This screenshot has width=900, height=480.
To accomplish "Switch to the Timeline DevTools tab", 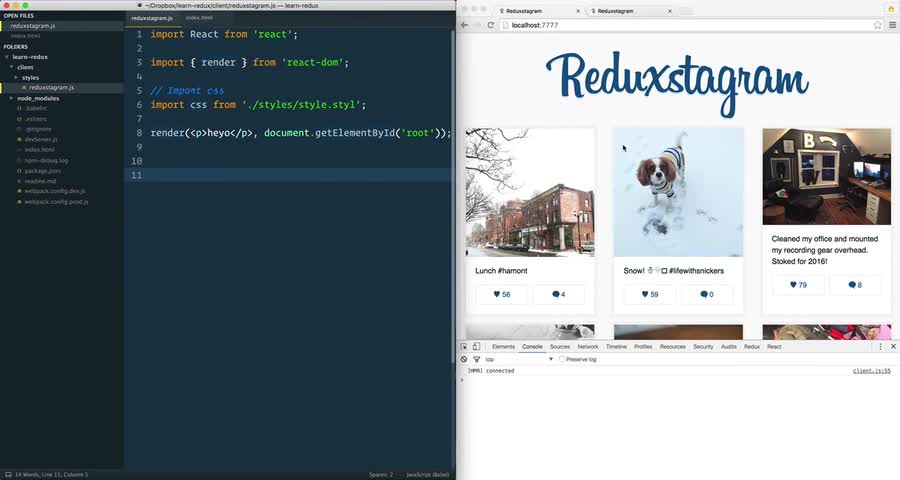I will coord(616,347).
